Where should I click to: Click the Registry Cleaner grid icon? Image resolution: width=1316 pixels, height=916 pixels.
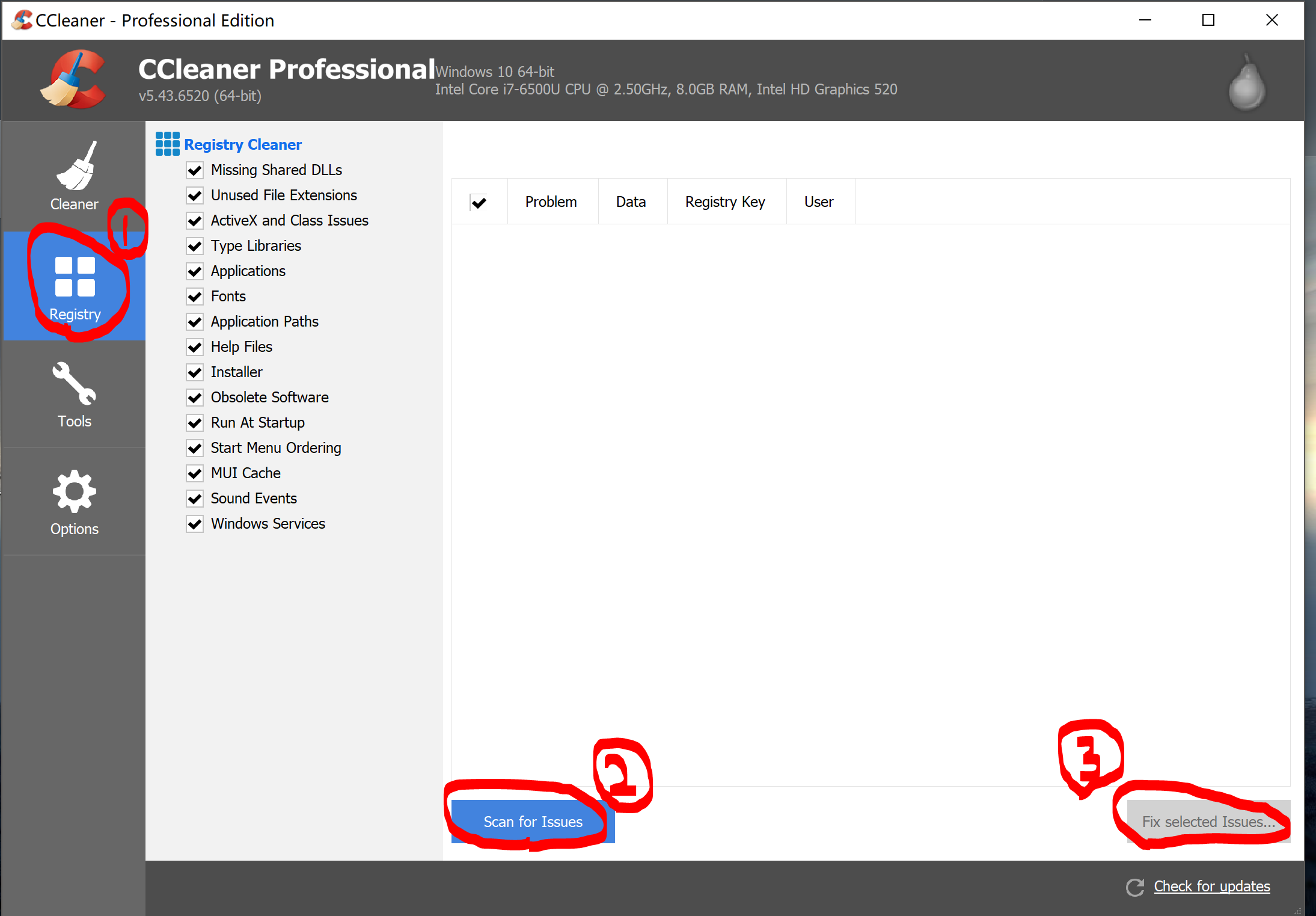tap(167, 144)
